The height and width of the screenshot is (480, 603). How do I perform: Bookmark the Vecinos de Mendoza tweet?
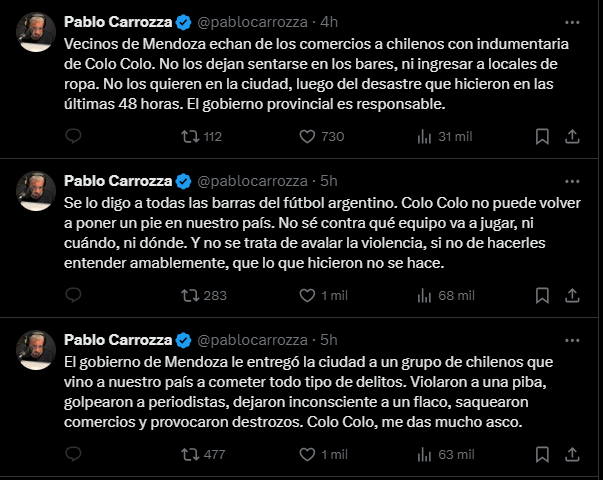[542, 137]
